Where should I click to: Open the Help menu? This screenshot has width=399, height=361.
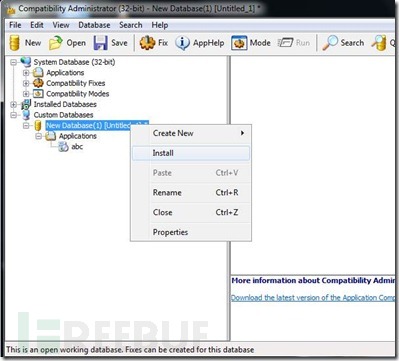pos(160,25)
